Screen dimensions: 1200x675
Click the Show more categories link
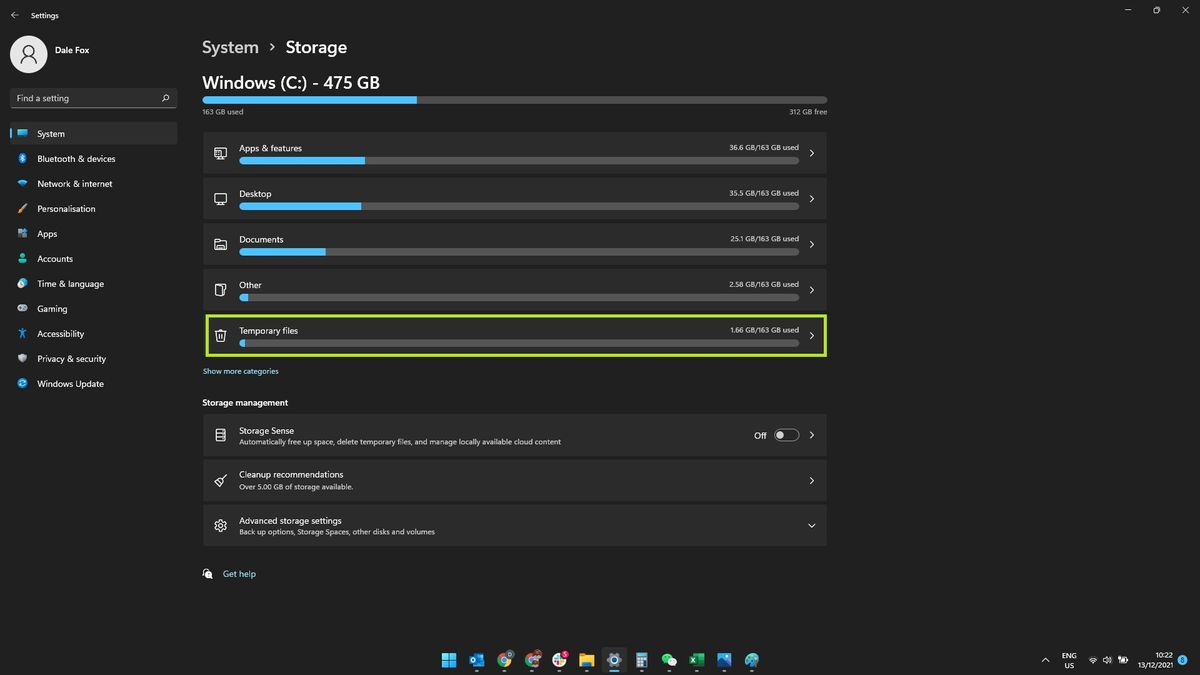click(240, 370)
